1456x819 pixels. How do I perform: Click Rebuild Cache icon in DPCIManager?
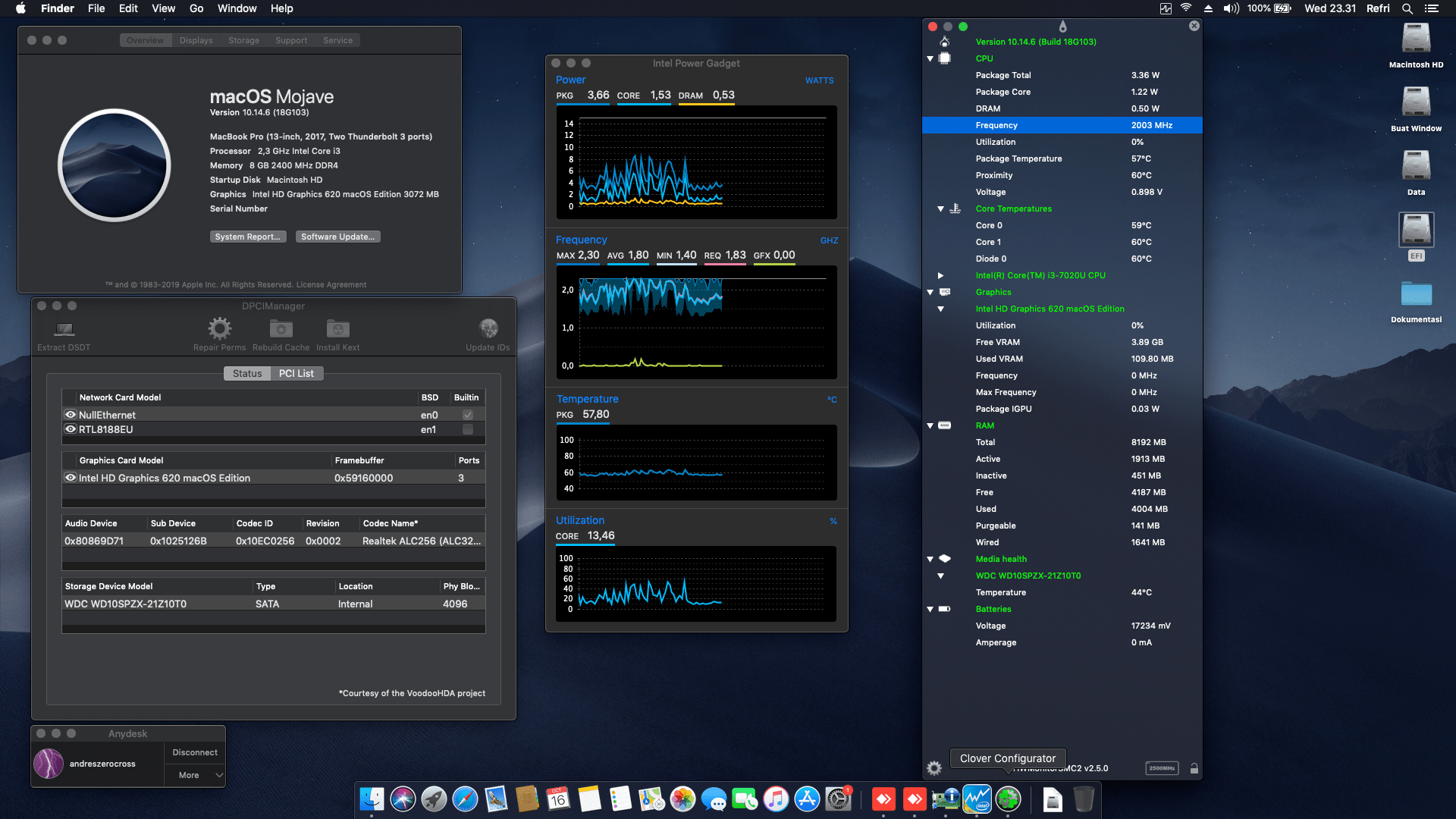(281, 328)
